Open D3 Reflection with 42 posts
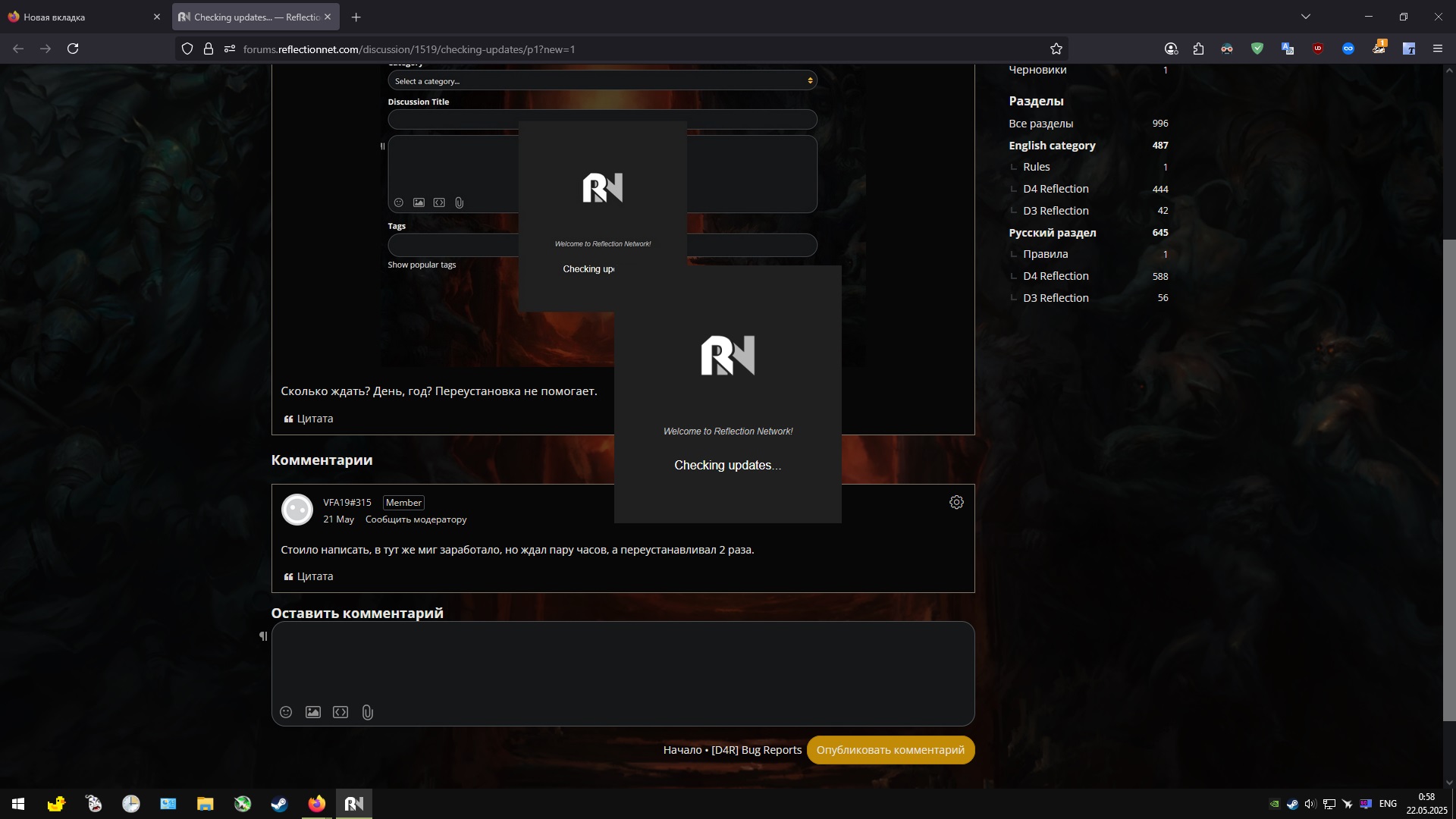The width and height of the screenshot is (1456, 819). 1056,211
